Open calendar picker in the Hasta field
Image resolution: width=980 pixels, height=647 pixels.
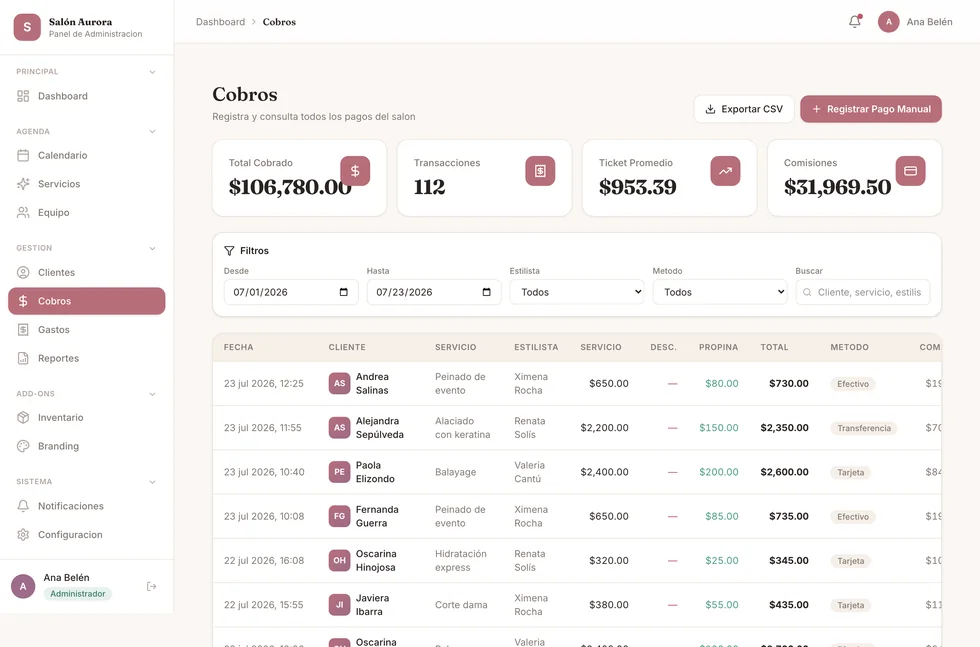pos(486,292)
